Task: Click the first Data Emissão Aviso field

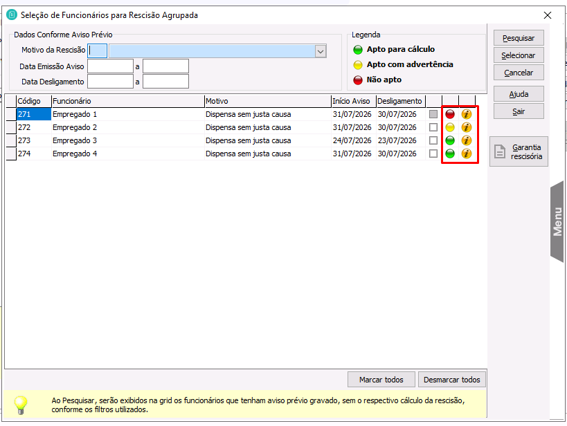Action: tap(111, 67)
